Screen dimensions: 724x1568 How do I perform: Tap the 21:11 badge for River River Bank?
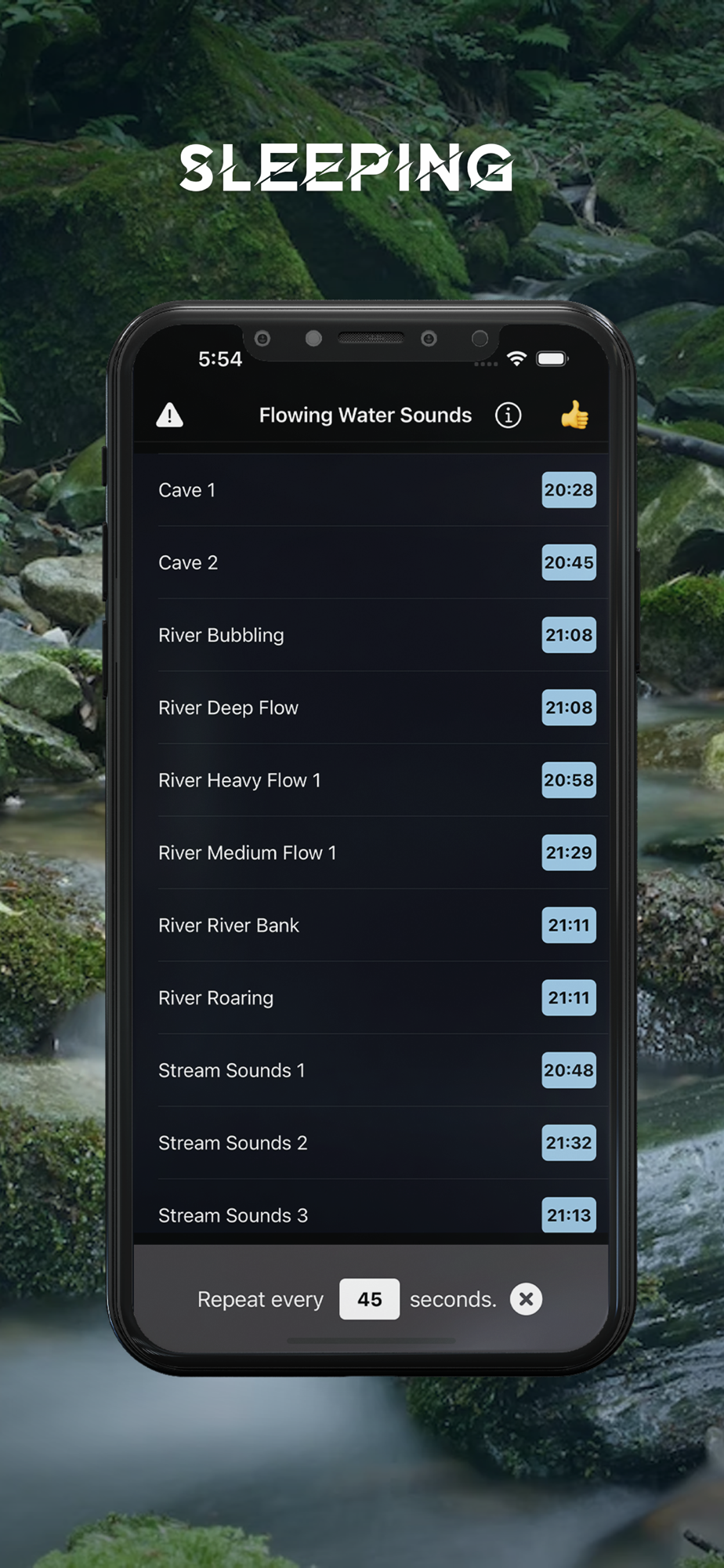[569, 925]
